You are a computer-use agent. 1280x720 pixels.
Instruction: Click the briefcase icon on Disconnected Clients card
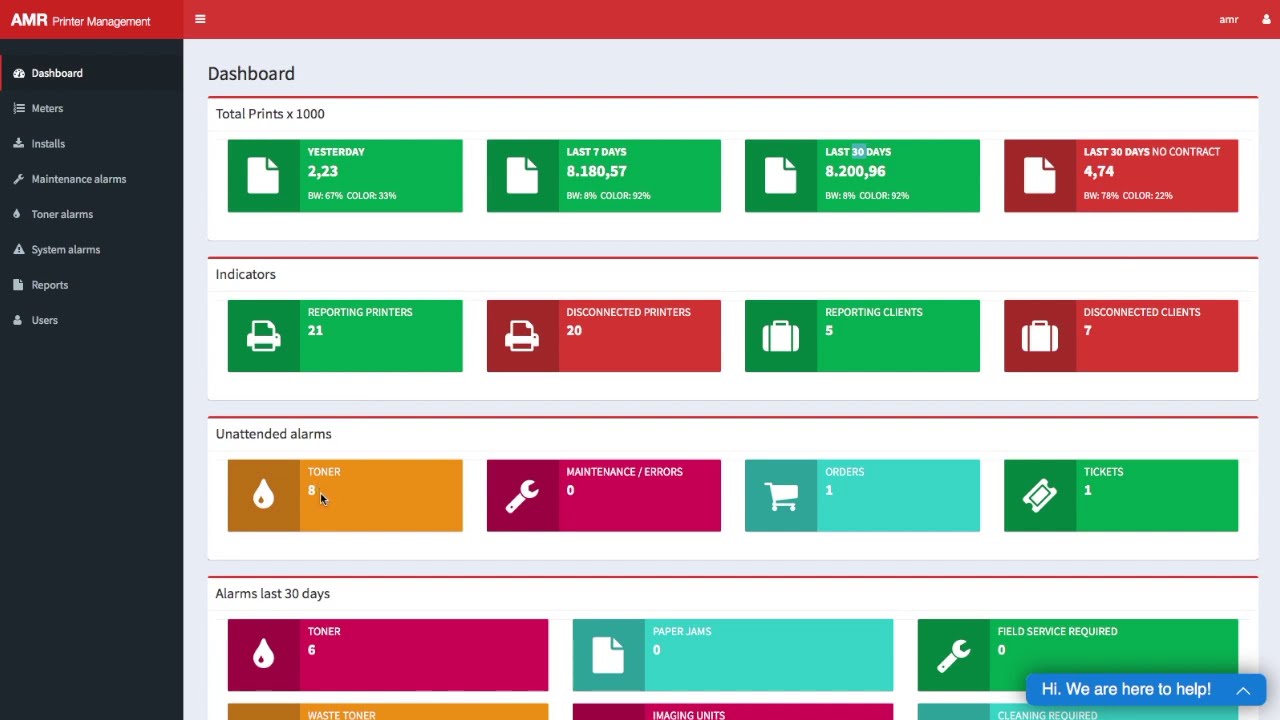[1040, 336]
